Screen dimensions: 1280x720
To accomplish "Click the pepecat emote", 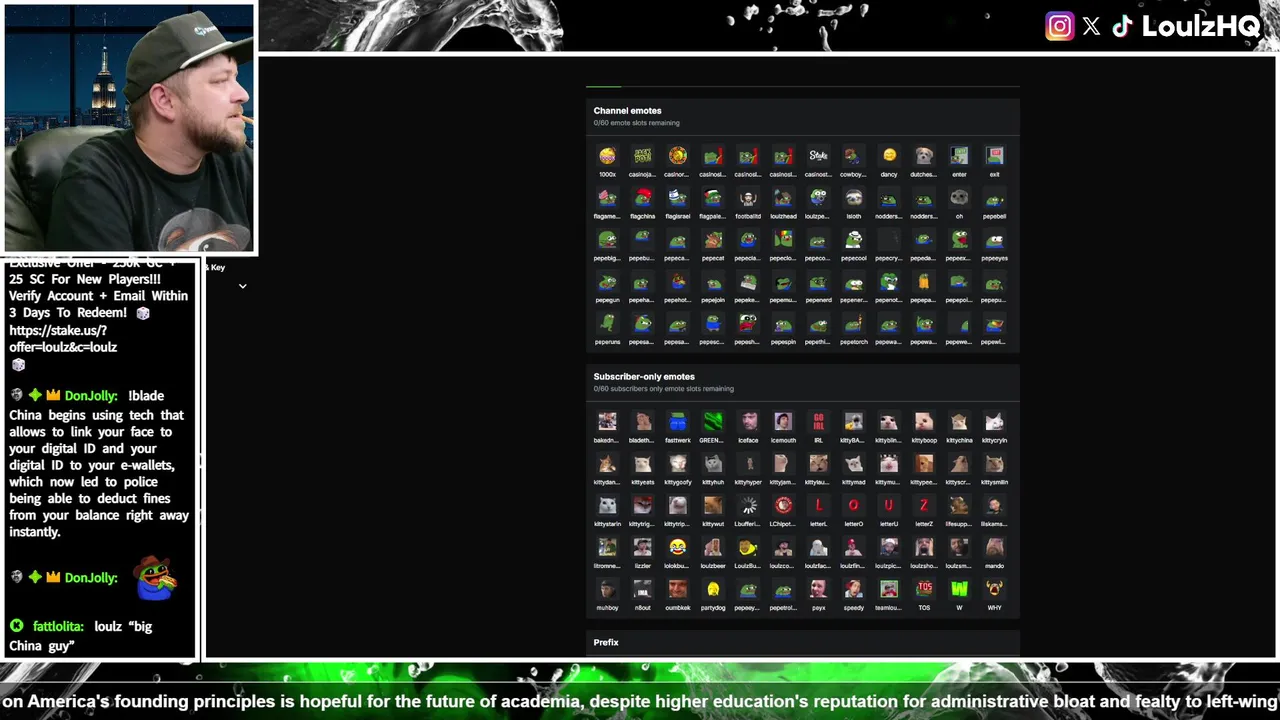I will (713, 240).
